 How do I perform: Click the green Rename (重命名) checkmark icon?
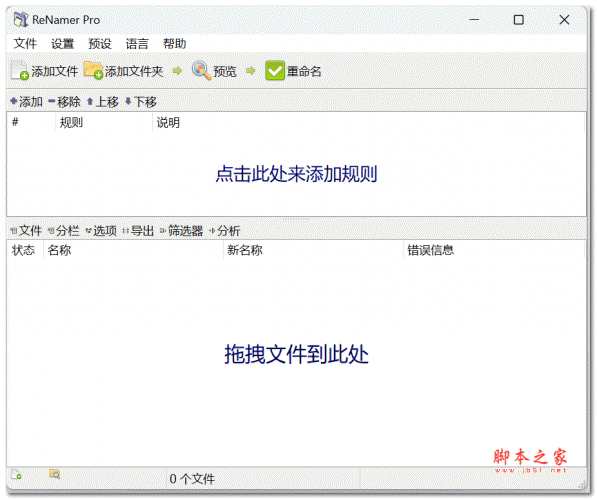(x=275, y=71)
